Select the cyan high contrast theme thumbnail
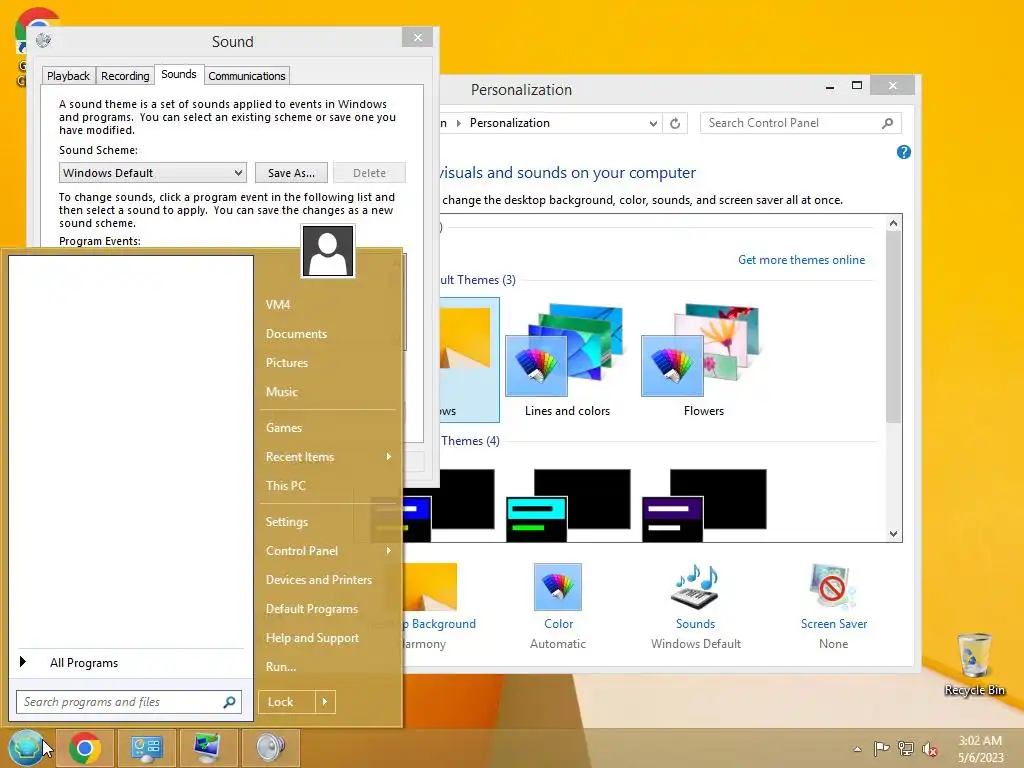This screenshot has width=1024, height=768. coord(568,505)
